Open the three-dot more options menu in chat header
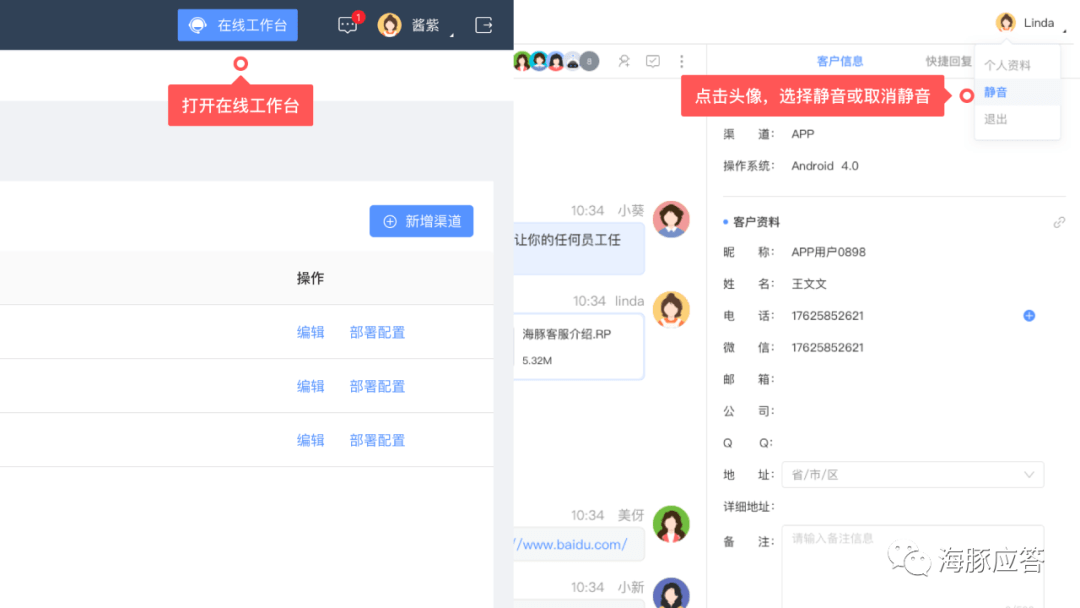 [682, 61]
